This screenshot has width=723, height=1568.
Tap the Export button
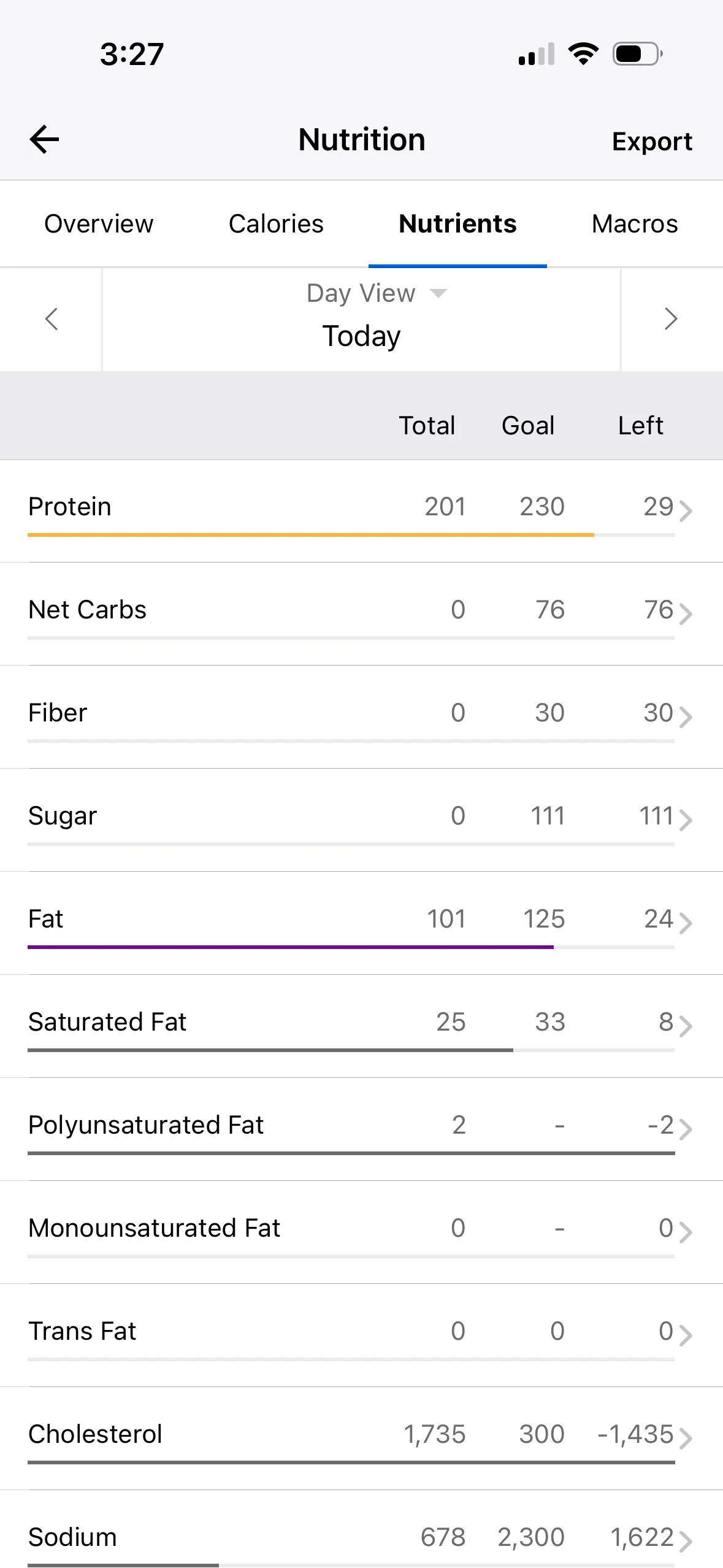[652, 141]
